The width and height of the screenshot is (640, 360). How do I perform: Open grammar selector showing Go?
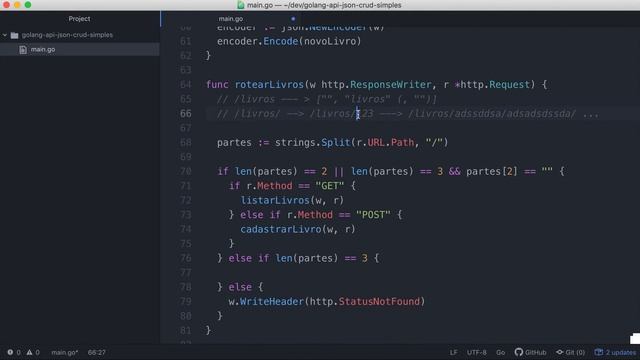coord(500,352)
